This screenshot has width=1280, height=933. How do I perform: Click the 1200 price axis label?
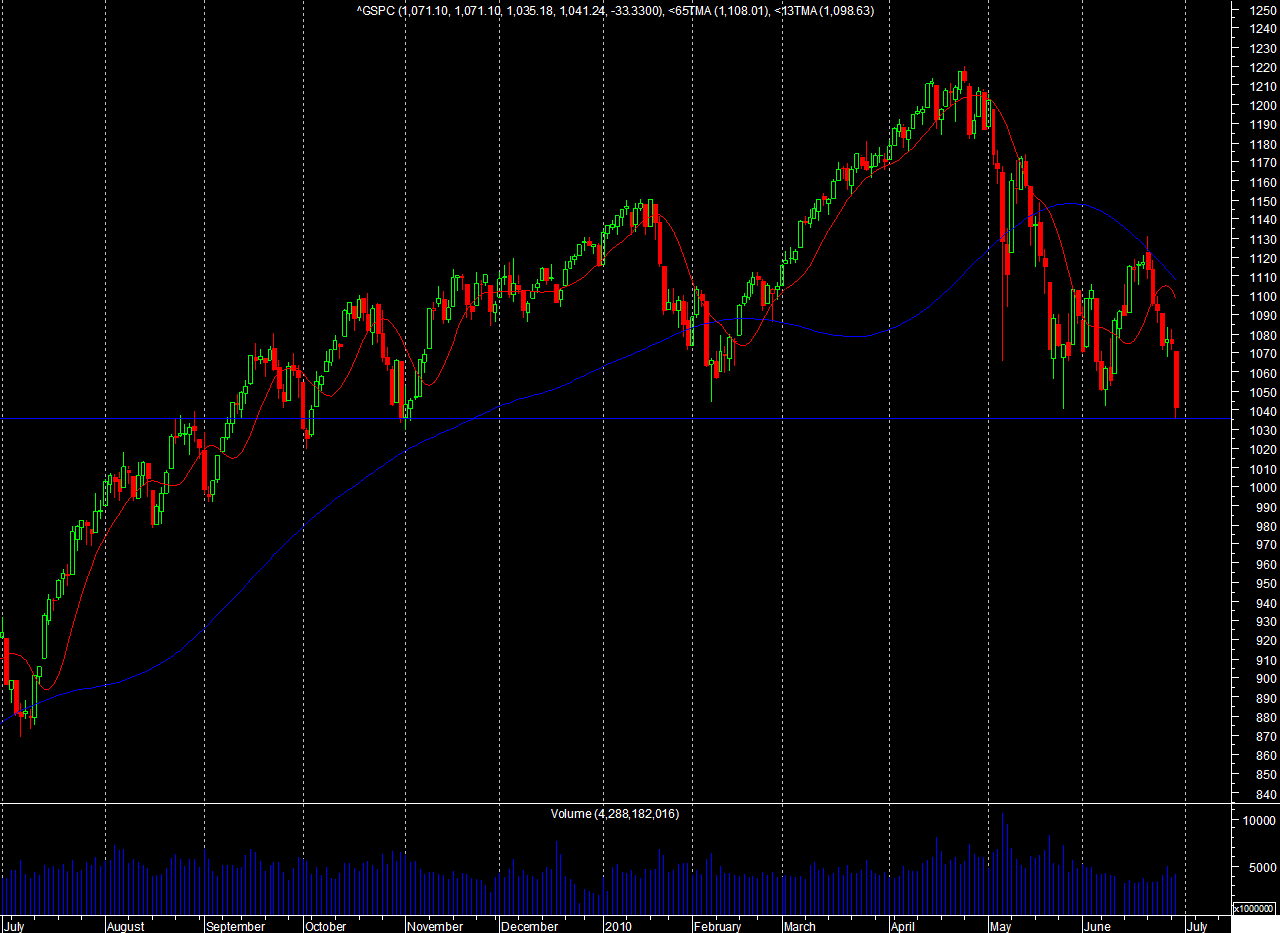tap(1261, 105)
